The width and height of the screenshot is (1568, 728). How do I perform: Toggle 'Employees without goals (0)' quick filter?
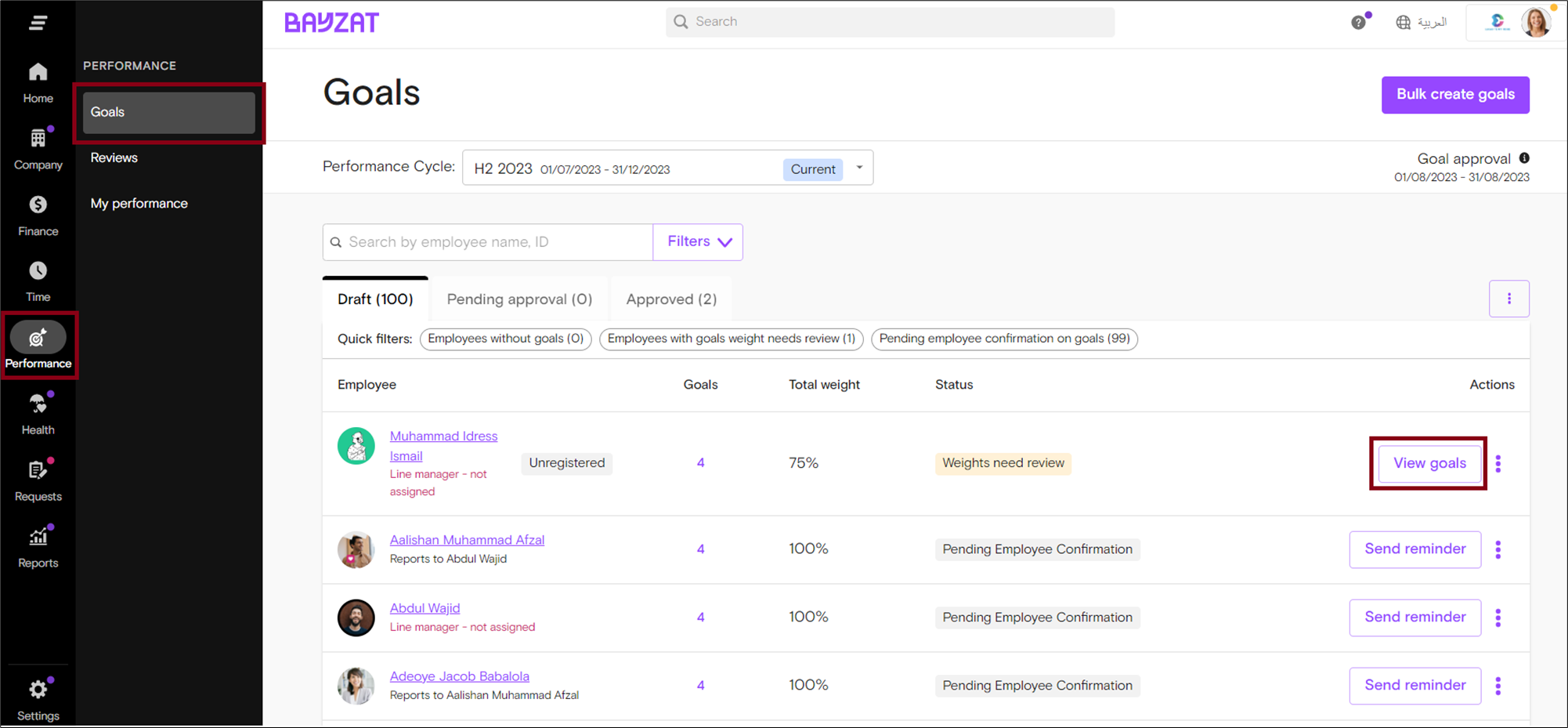[505, 339]
